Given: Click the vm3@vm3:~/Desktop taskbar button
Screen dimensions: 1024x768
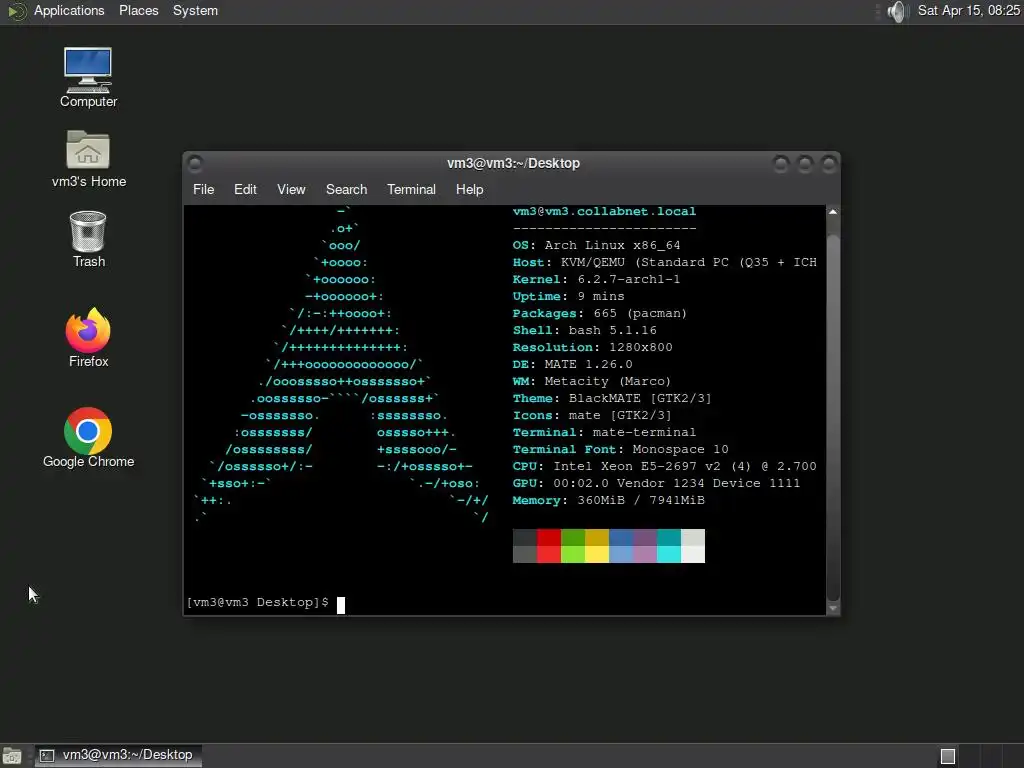Looking at the screenshot, I should tap(118, 756).
